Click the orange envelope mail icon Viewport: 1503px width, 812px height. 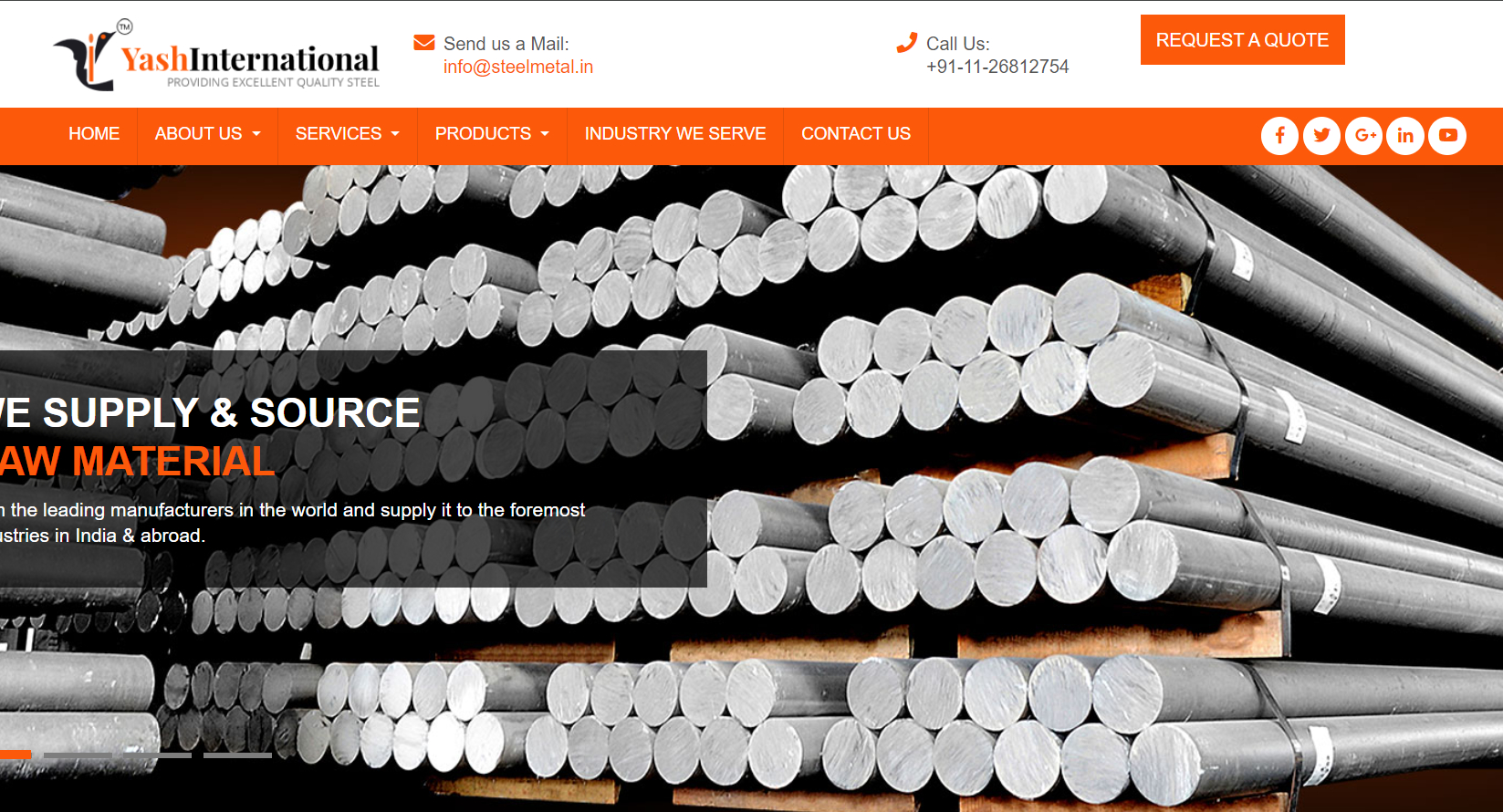424,43
